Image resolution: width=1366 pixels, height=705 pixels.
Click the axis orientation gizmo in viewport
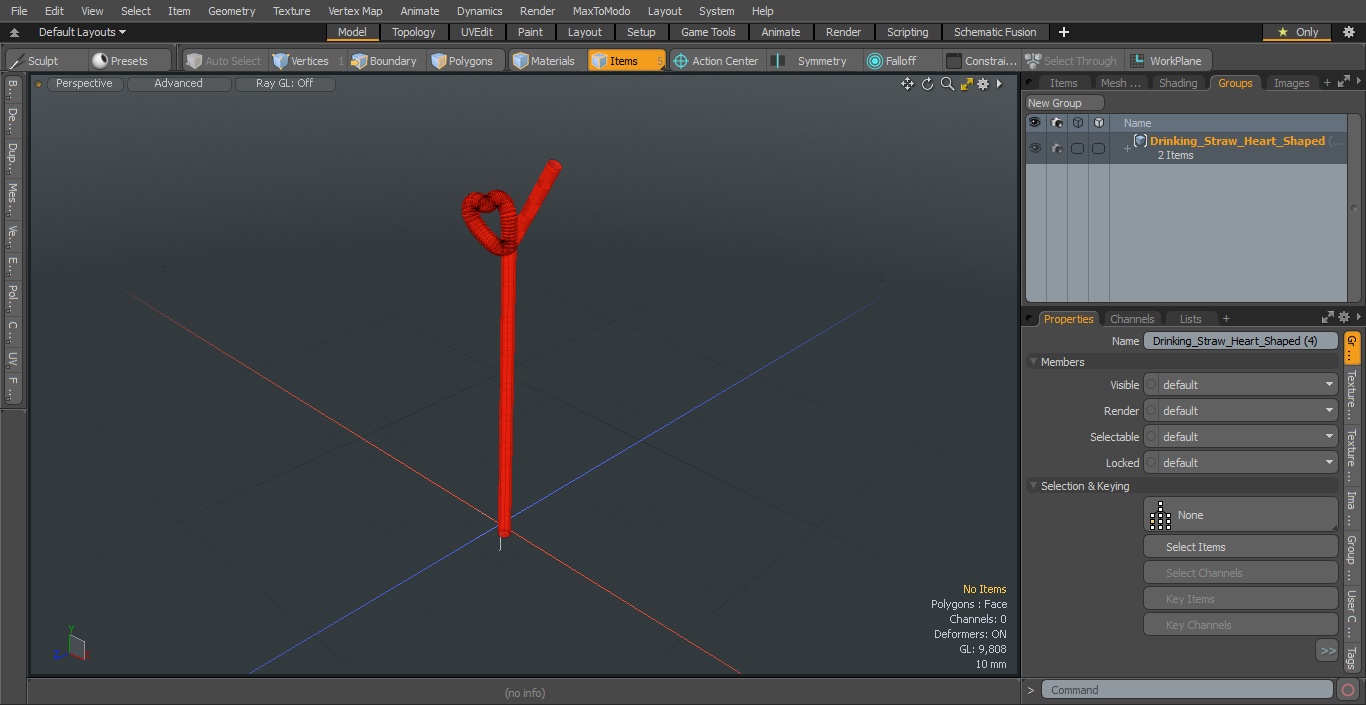tap(71, 645)
